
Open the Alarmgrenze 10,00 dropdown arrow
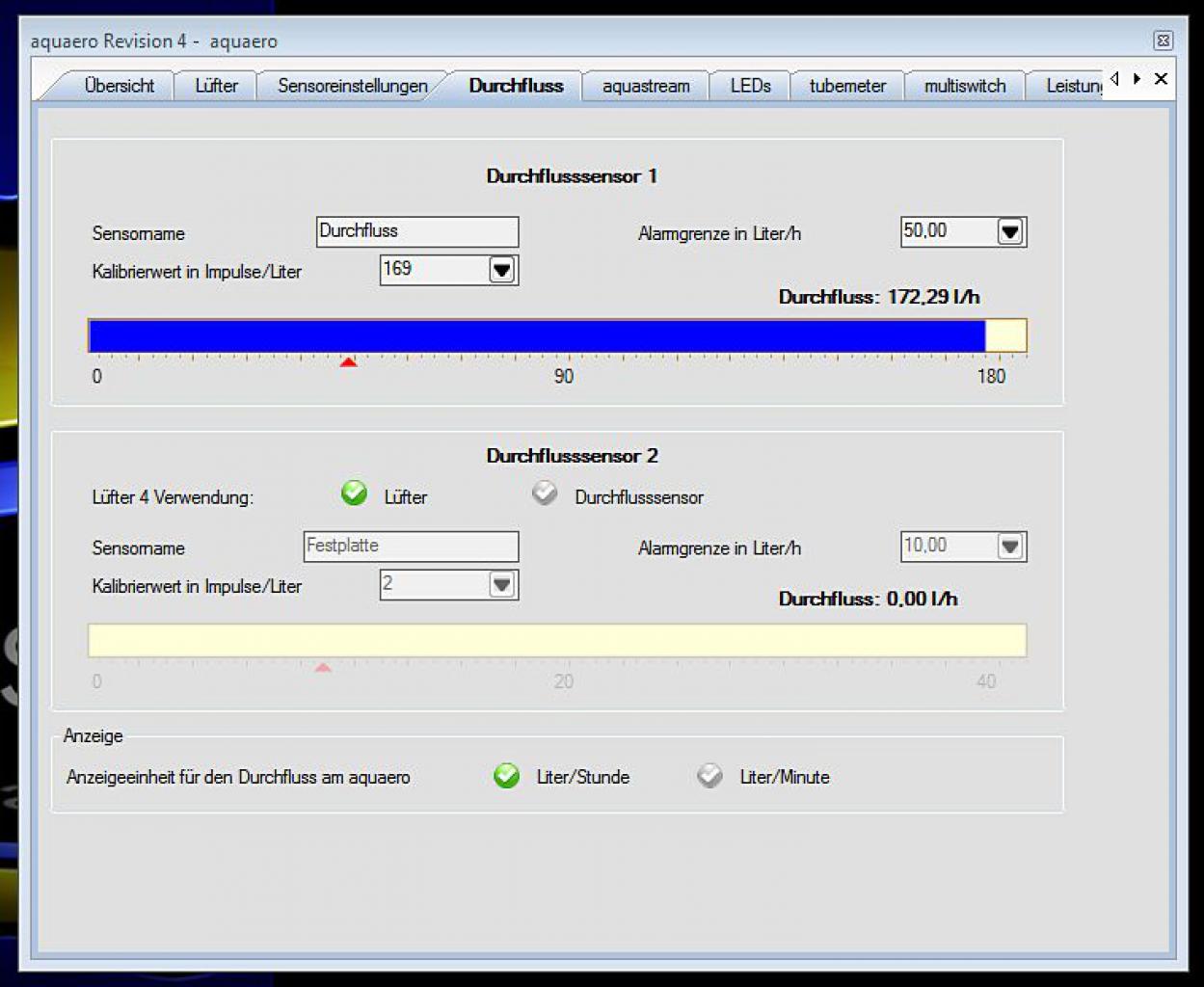[x=1009, y=547]
